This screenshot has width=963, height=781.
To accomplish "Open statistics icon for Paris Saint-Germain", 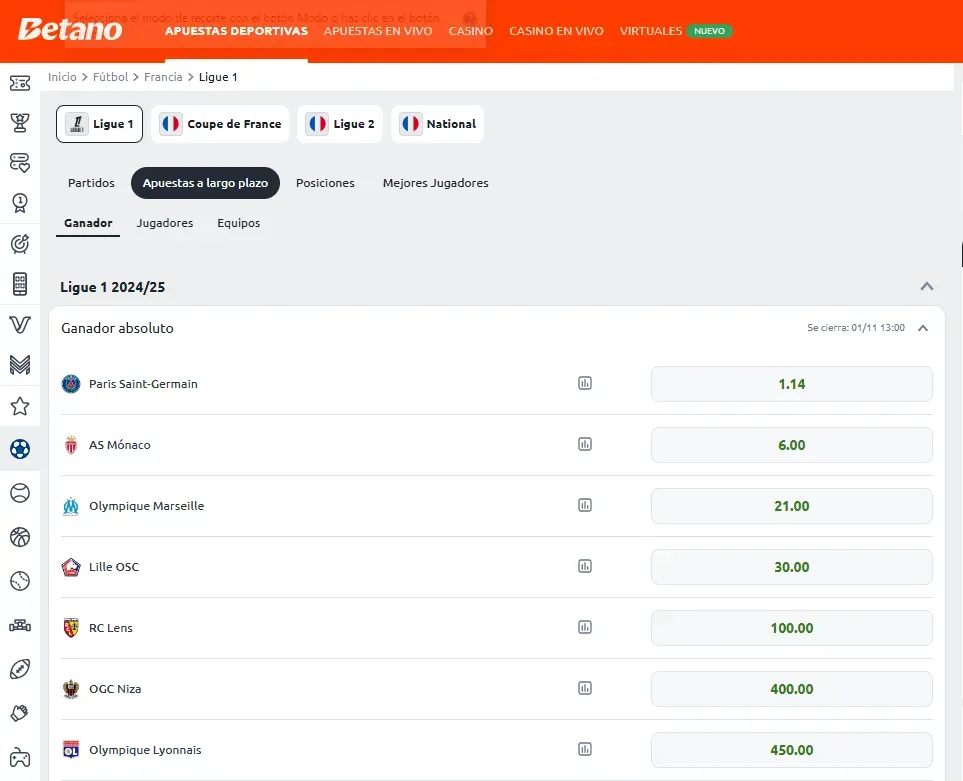I will [585, 383].
